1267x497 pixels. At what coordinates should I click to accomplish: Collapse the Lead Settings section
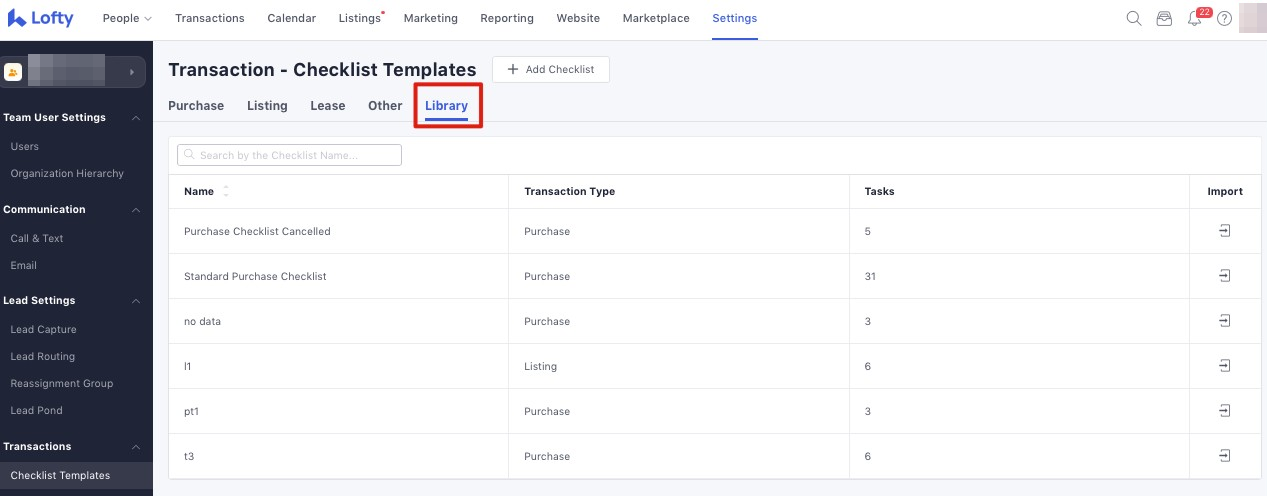tap(136, 301)
